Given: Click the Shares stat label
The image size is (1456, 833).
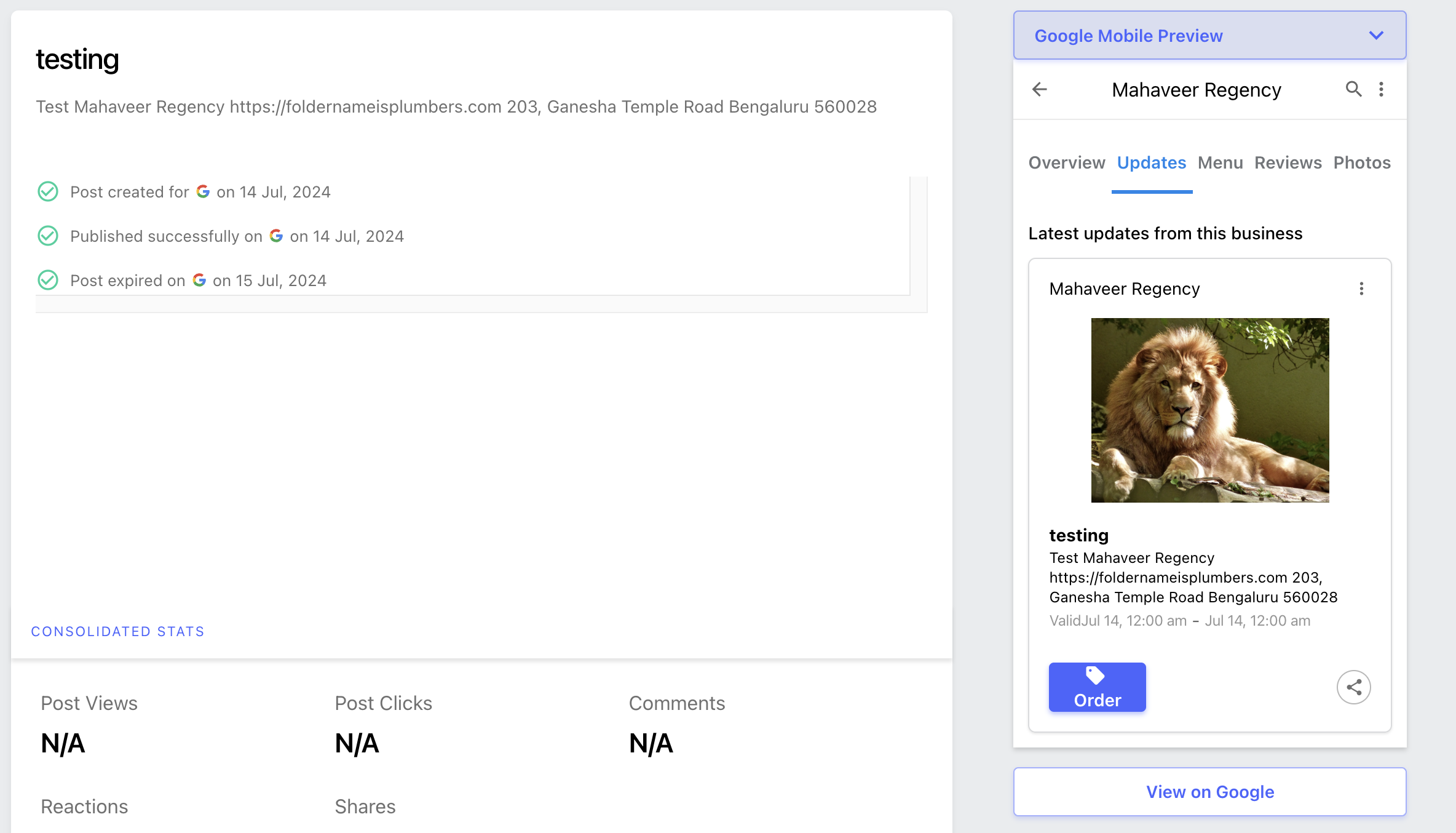Looking at the screenshot, I should pyautogui.click(x=365, y=807).
